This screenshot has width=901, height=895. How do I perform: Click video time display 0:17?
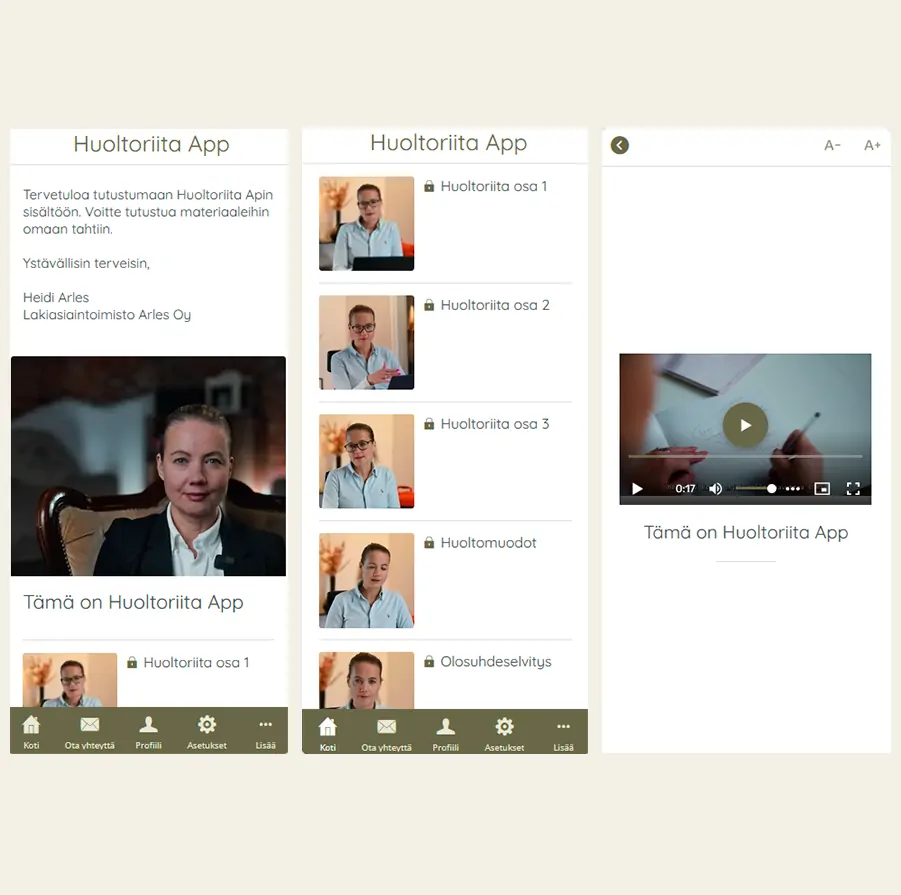[x=685, y=489]
